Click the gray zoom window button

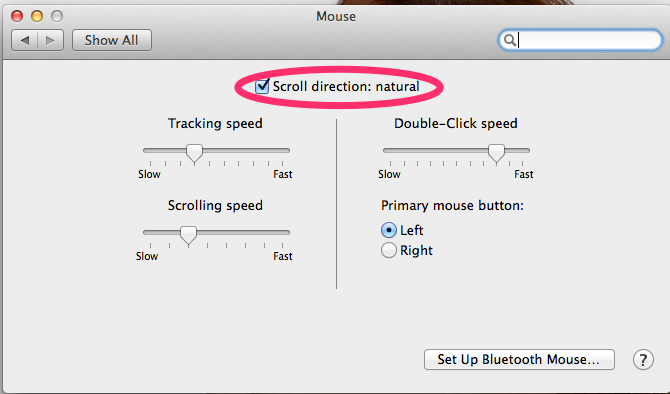point(57,16)
